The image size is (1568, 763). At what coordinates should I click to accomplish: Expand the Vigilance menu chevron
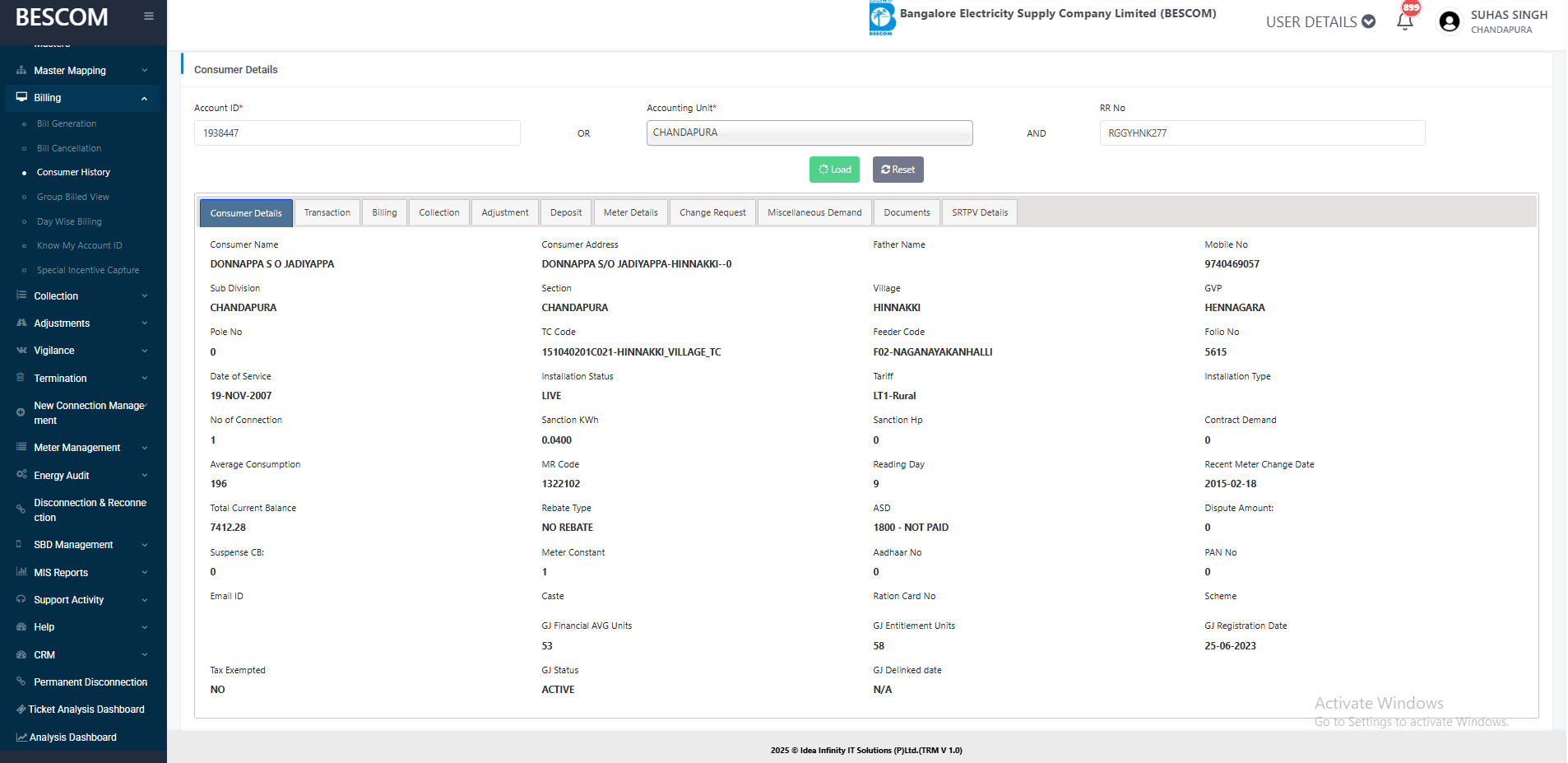(145, 351)
